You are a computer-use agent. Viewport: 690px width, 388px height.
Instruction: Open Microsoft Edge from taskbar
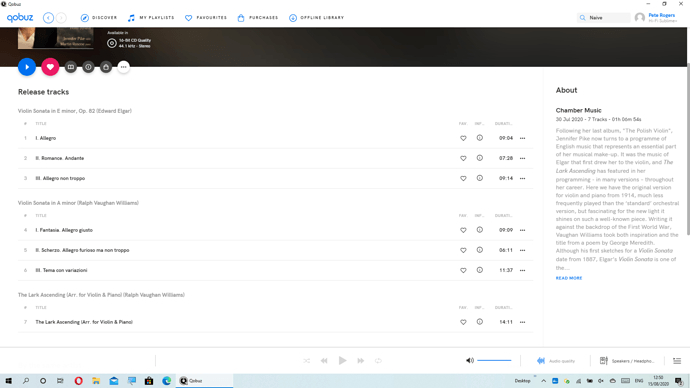click(x=166, y=381)
